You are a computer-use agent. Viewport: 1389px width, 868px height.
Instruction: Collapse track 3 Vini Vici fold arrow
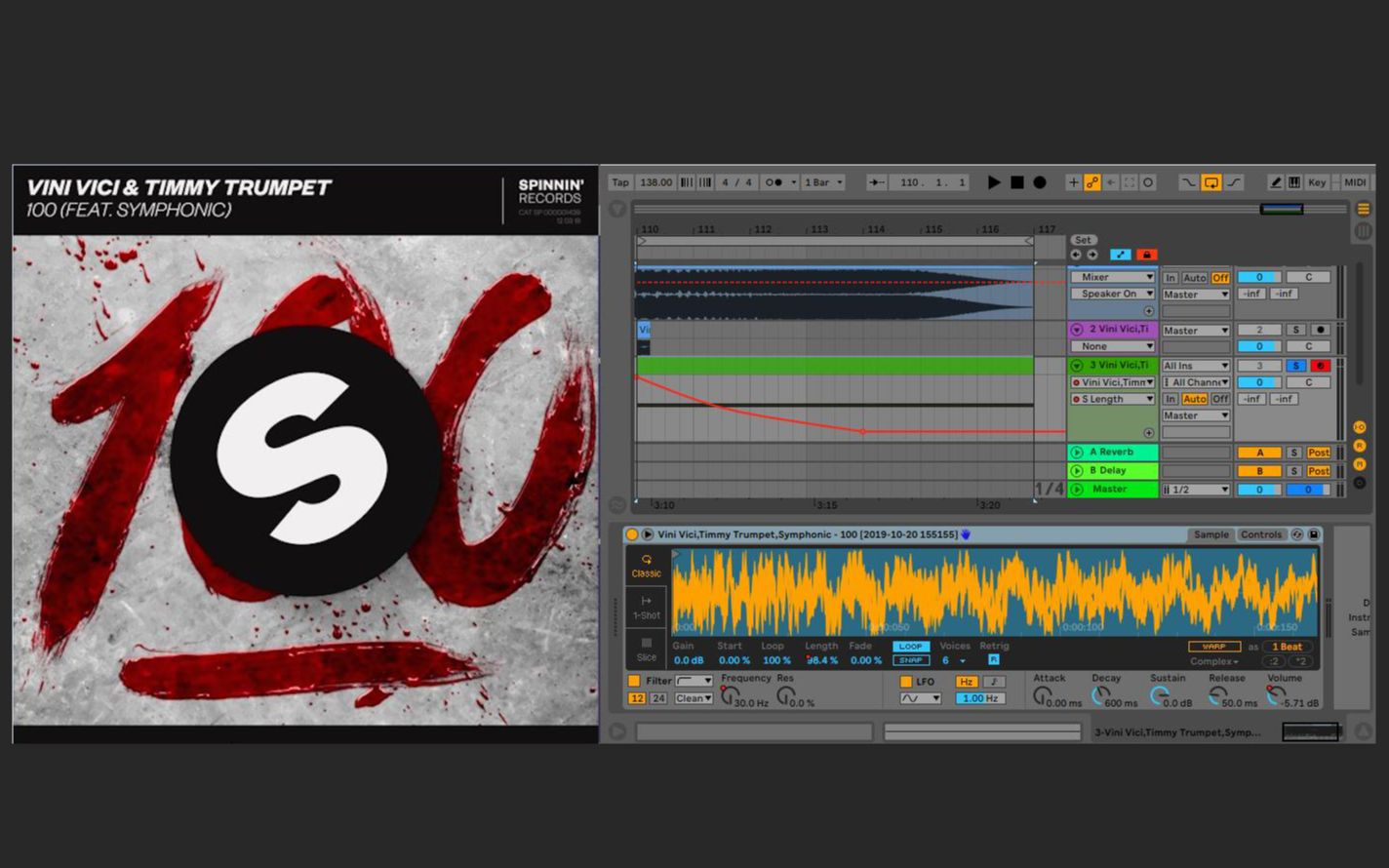(1077, 366)
